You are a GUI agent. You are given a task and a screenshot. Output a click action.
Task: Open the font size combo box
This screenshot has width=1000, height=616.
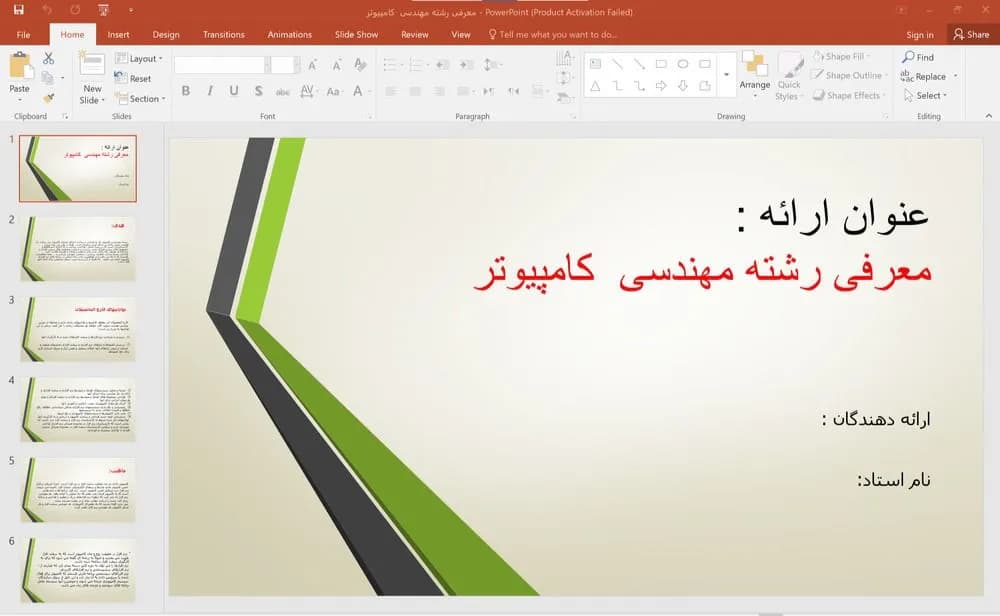tap(284, 64)
